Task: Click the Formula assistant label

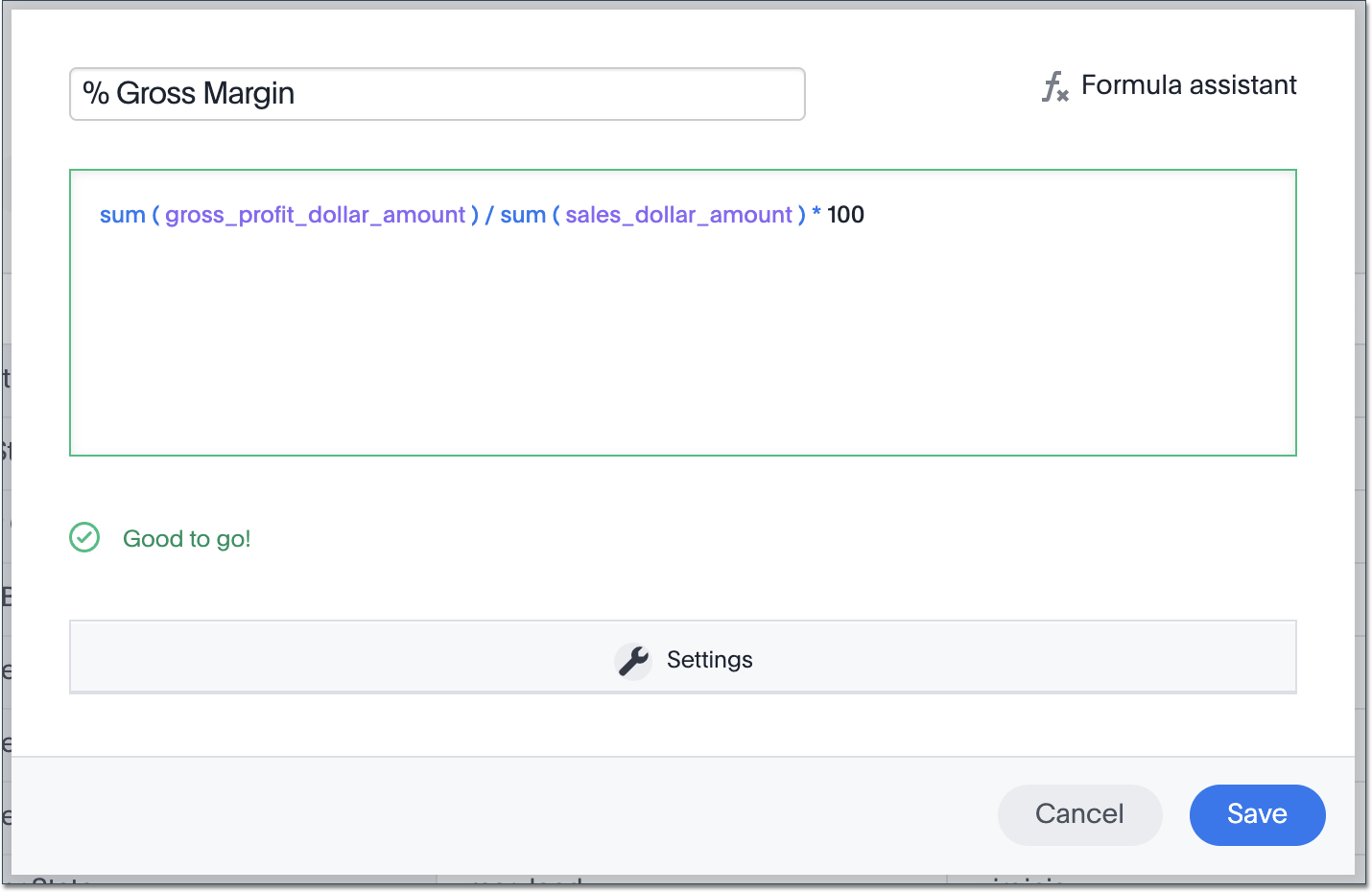Action: click(x=1188, y=85)
